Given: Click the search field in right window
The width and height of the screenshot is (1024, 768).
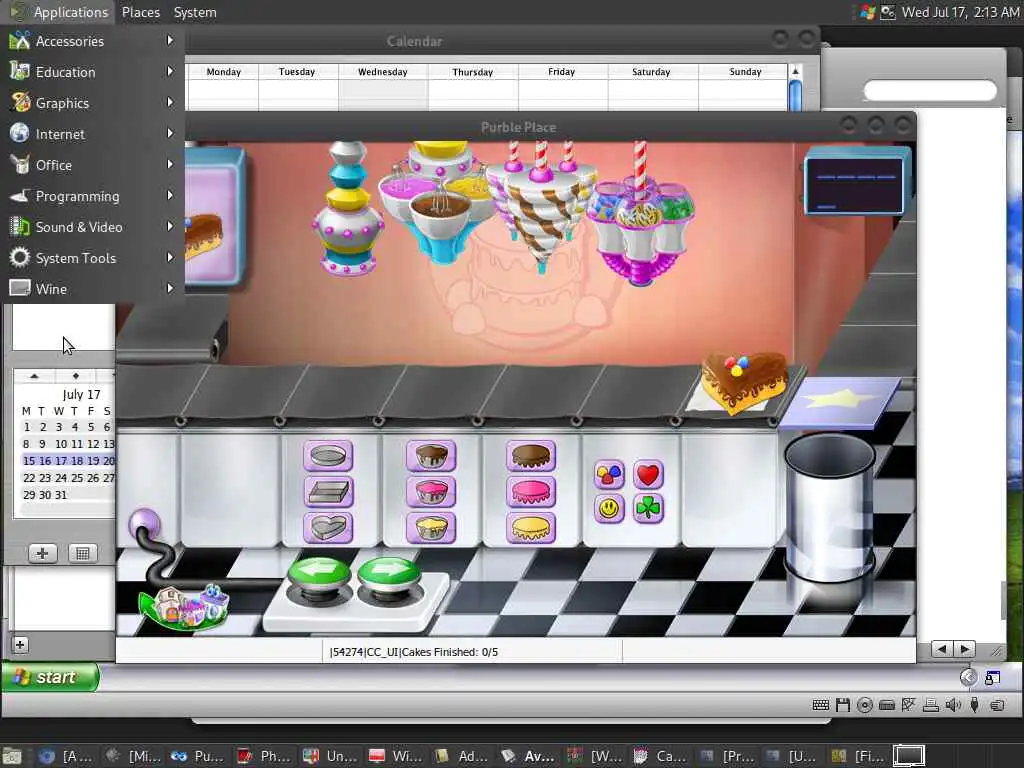Looking at the screenshot, I should (930, 91).
